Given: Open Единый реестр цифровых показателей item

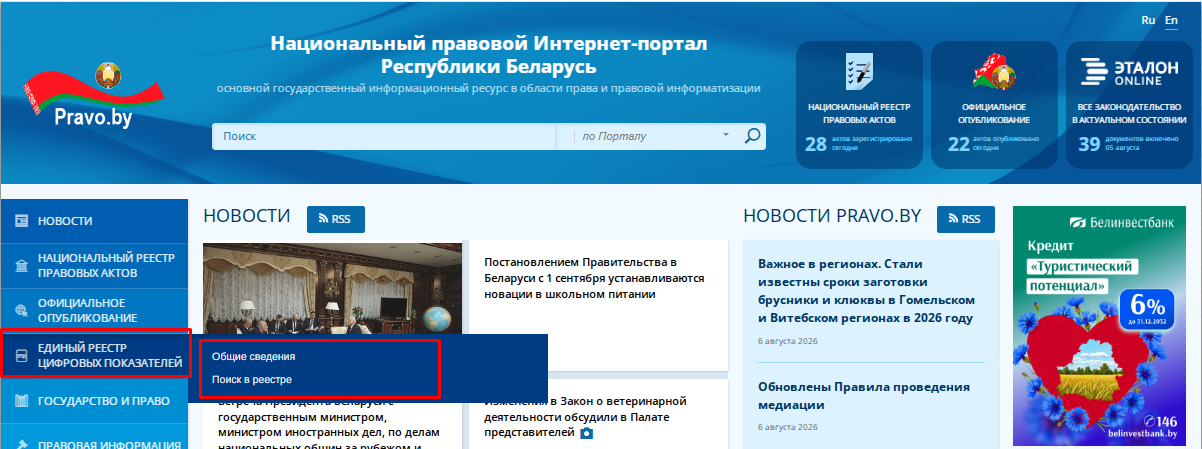Looking at the screenshot, I should (95, 354).
